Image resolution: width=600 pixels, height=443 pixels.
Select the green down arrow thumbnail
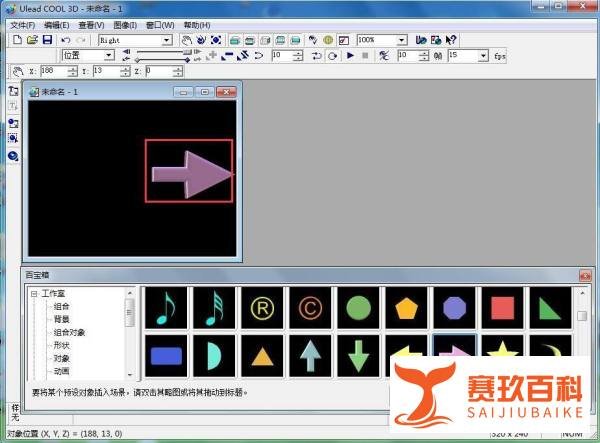click(x=358, y=356)
